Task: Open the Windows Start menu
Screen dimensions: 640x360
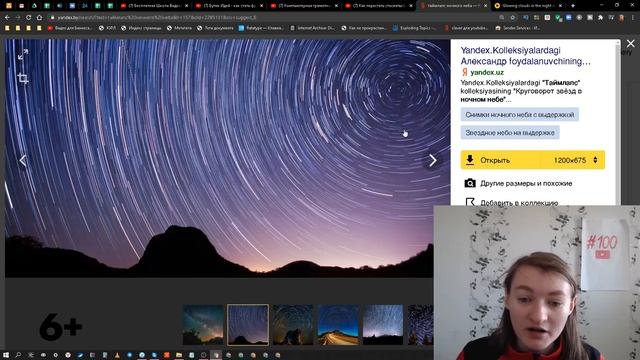Action: coord(6,355)
